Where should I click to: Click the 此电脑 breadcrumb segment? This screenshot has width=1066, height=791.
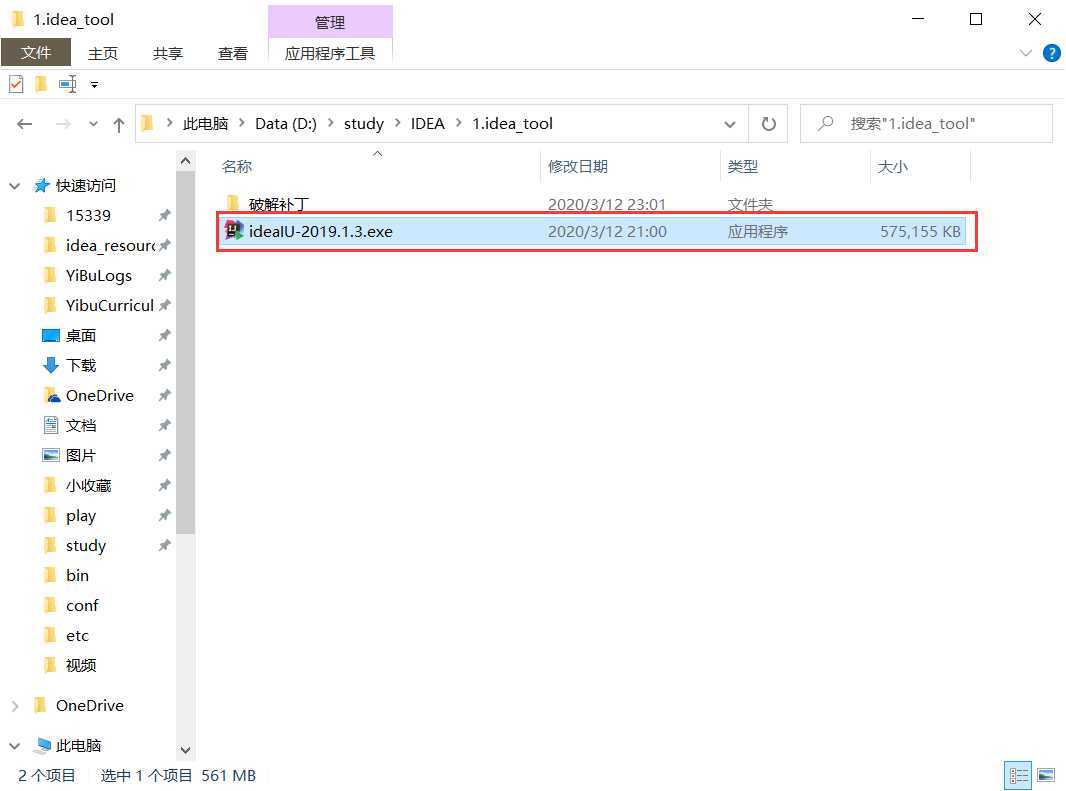tap(205, 124)
